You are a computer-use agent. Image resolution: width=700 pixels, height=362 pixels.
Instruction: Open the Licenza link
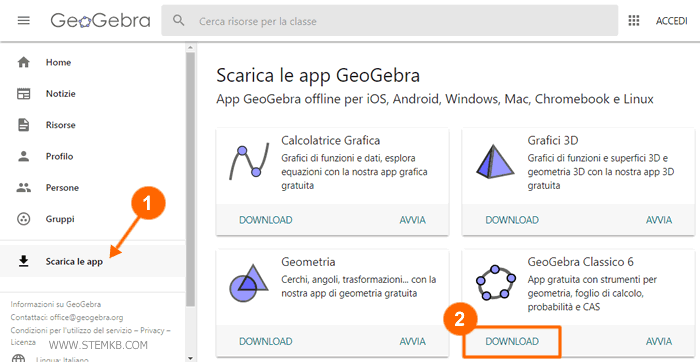coord(23,342)
